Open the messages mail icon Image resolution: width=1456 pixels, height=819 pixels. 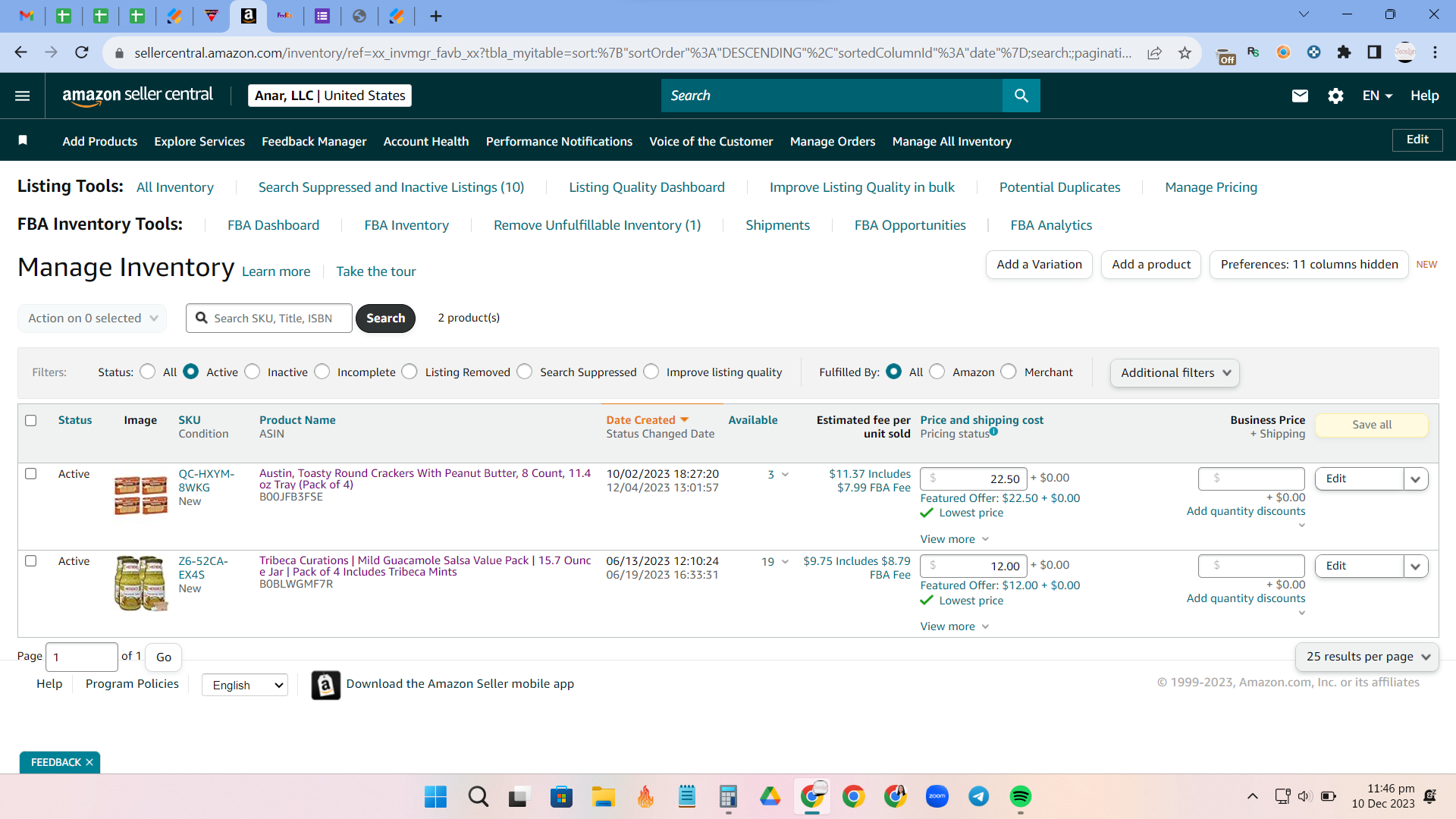tap(1300, 96)
